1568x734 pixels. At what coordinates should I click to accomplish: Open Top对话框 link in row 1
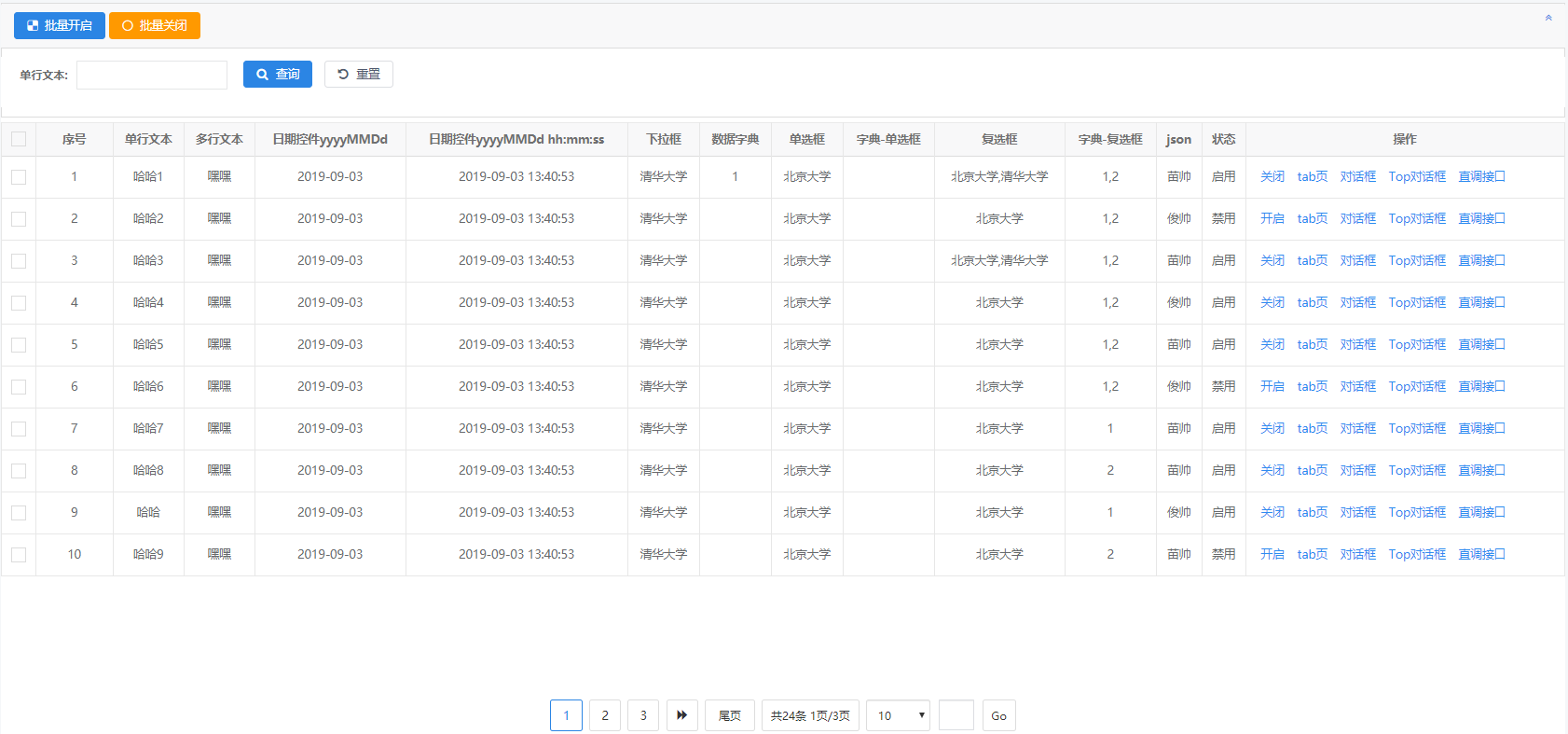(1417, 176)
